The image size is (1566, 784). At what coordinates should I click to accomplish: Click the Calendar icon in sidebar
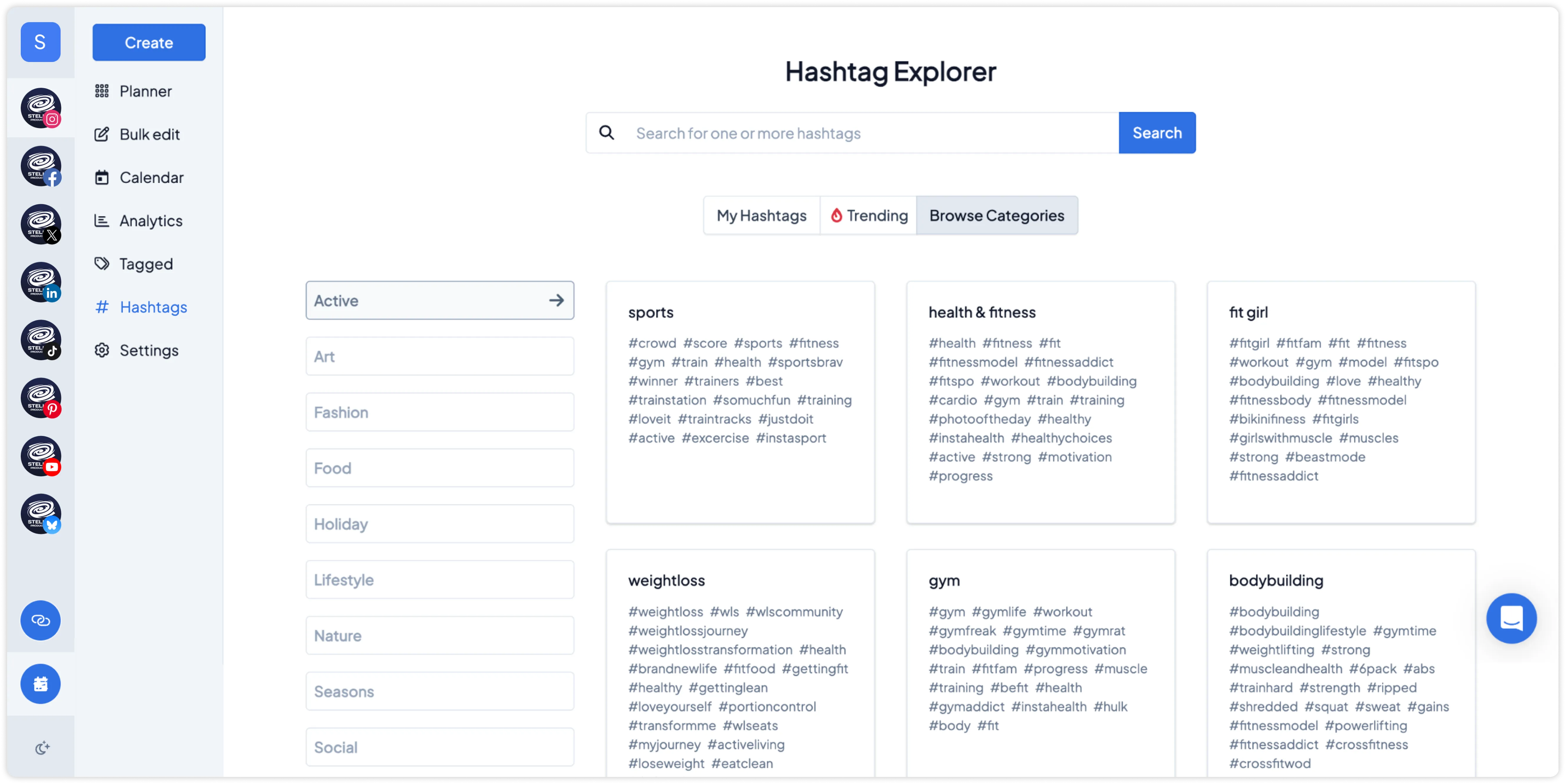point(102,177)
